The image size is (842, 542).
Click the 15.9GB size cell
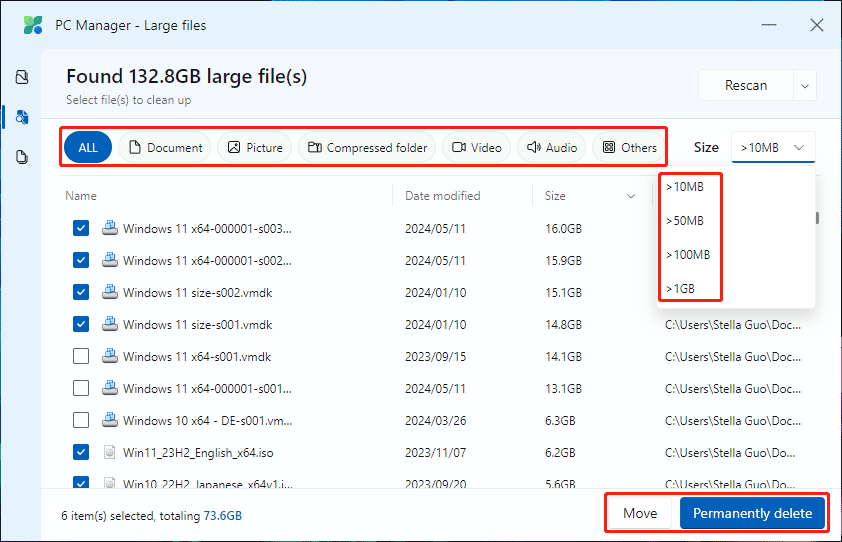563,261
